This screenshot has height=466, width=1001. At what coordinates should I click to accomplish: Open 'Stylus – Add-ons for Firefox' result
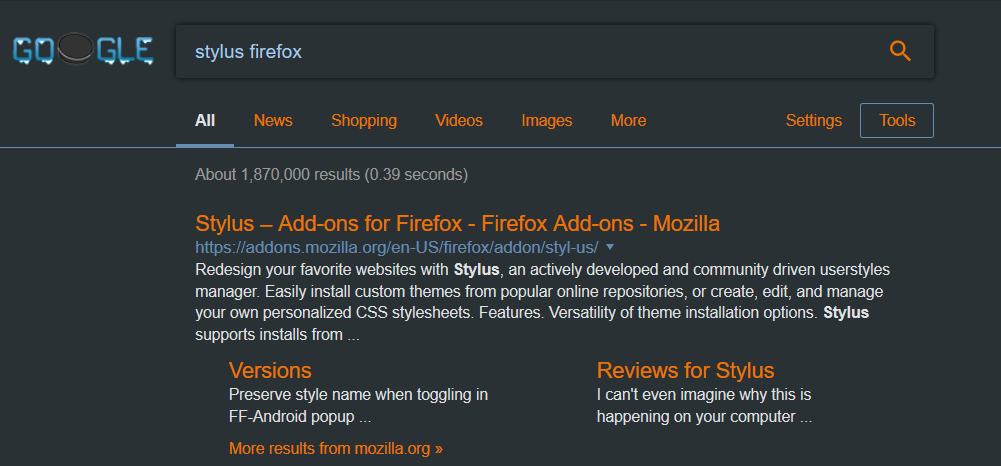click(x=457, y=223)
